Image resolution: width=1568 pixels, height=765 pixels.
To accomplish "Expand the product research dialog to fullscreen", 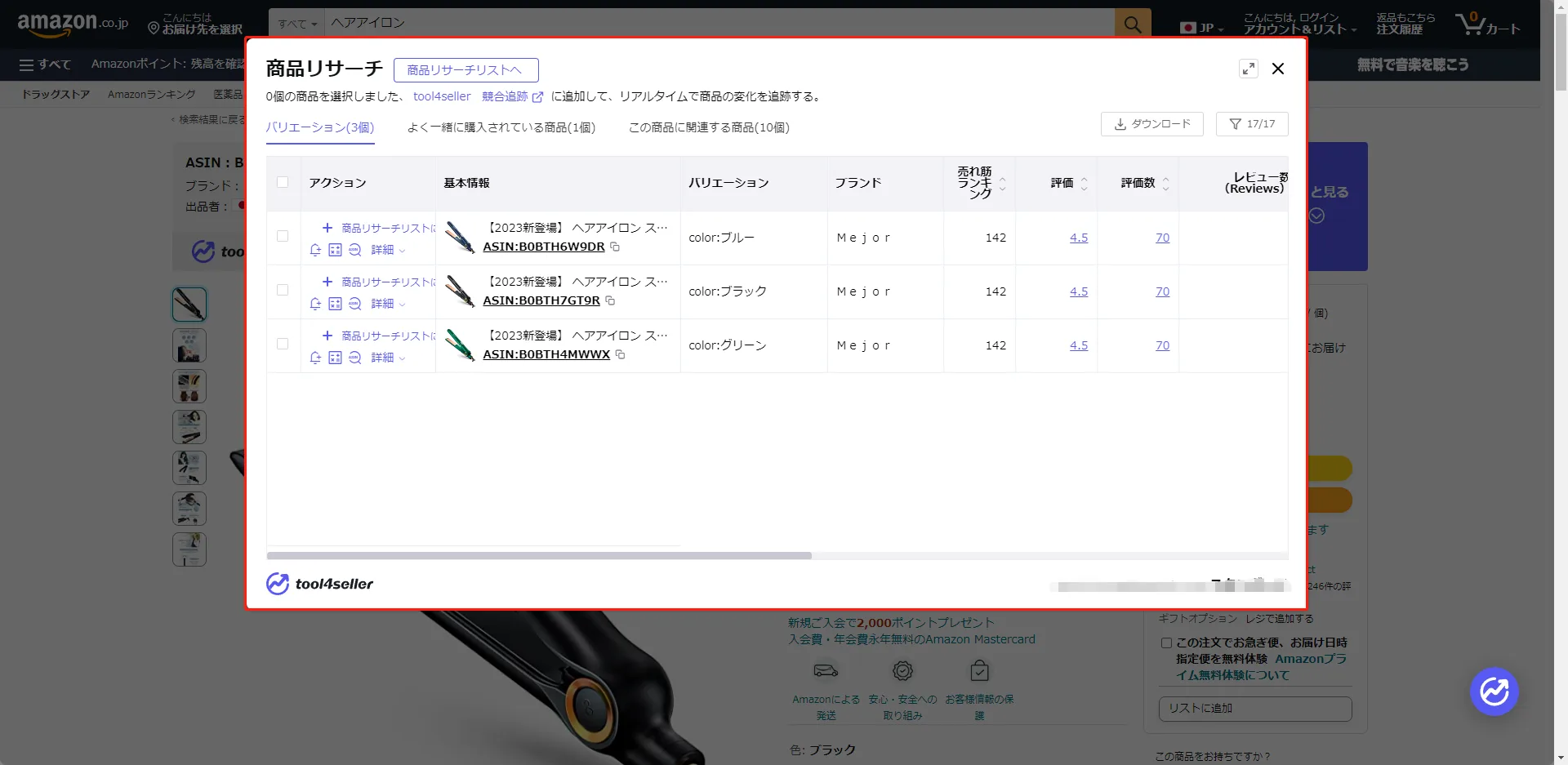I will coord(1249,69).
